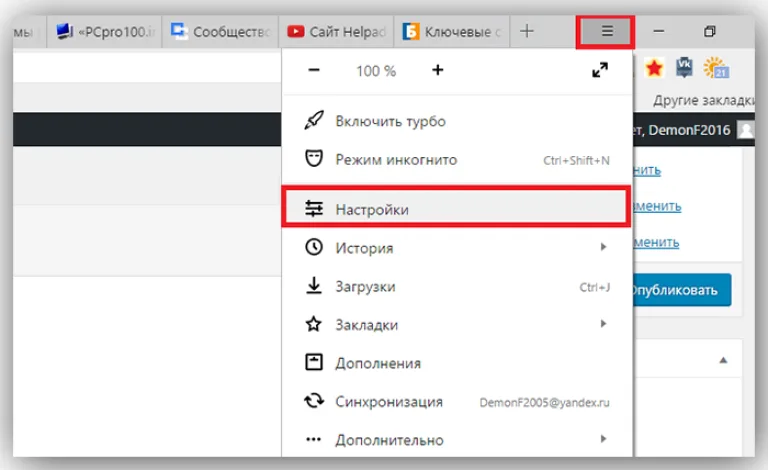768x470 pixels.
Task: Click the turbo rocket icon
Action: tap(314, 120)
